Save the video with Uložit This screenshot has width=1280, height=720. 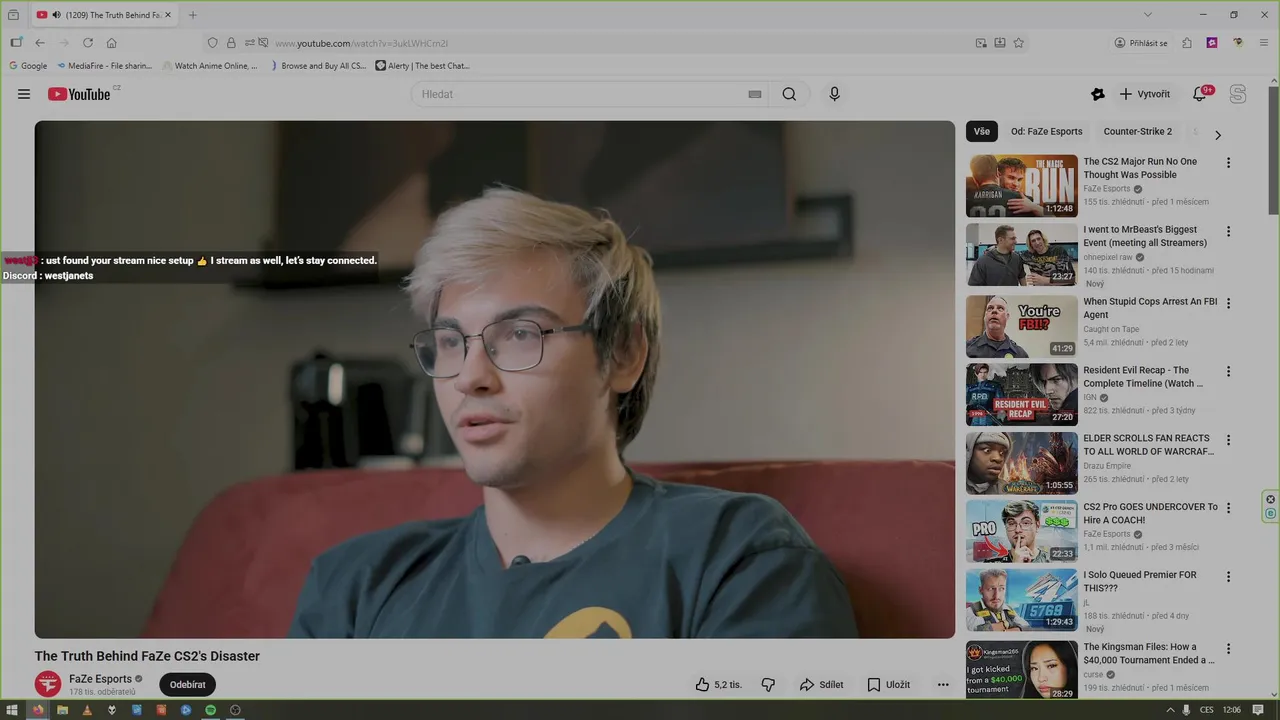(x=888, y=685)
